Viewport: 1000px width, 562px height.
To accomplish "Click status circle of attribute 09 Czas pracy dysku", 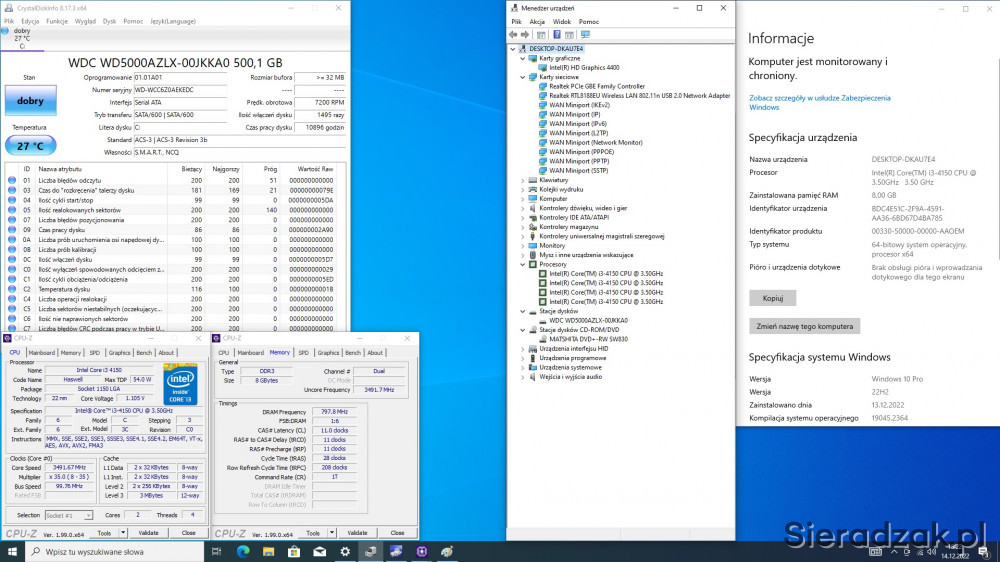I will (x=12, y=230).
